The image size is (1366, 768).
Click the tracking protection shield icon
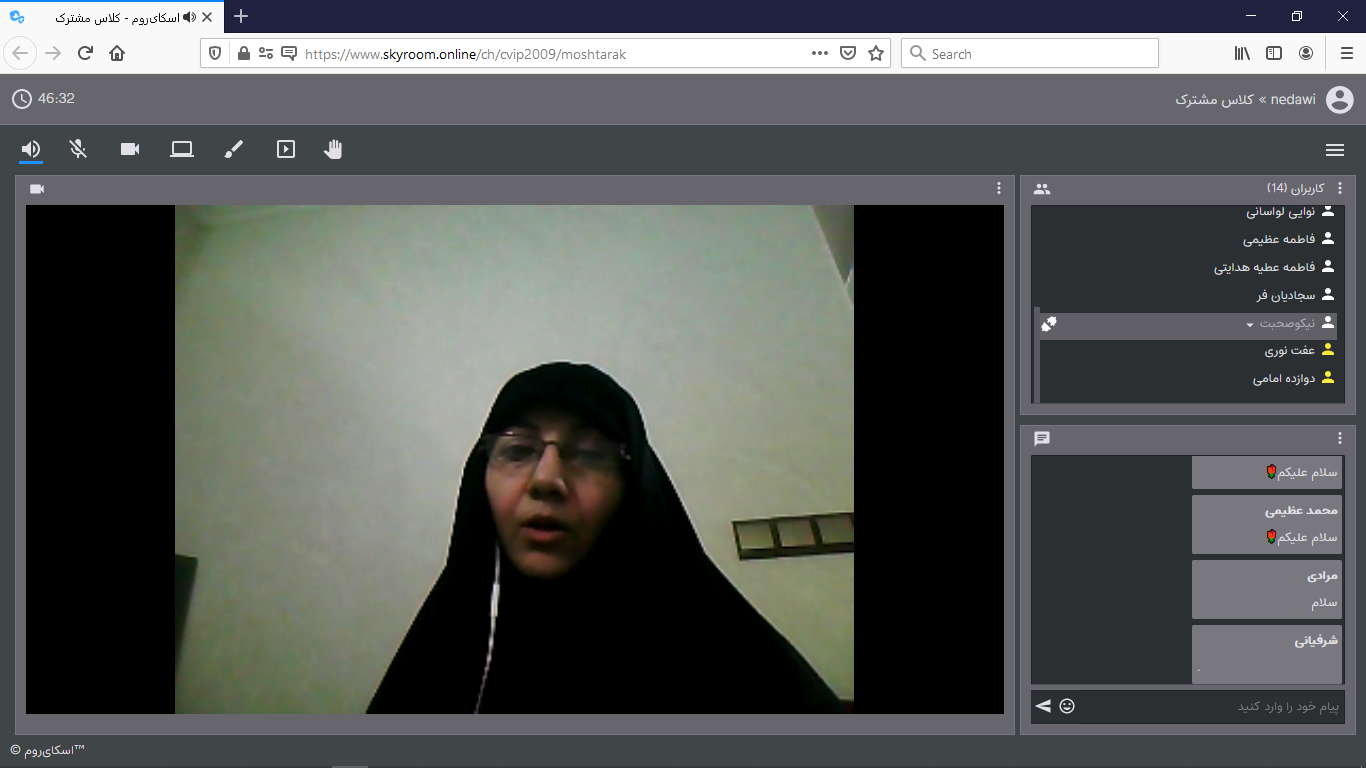215,54
